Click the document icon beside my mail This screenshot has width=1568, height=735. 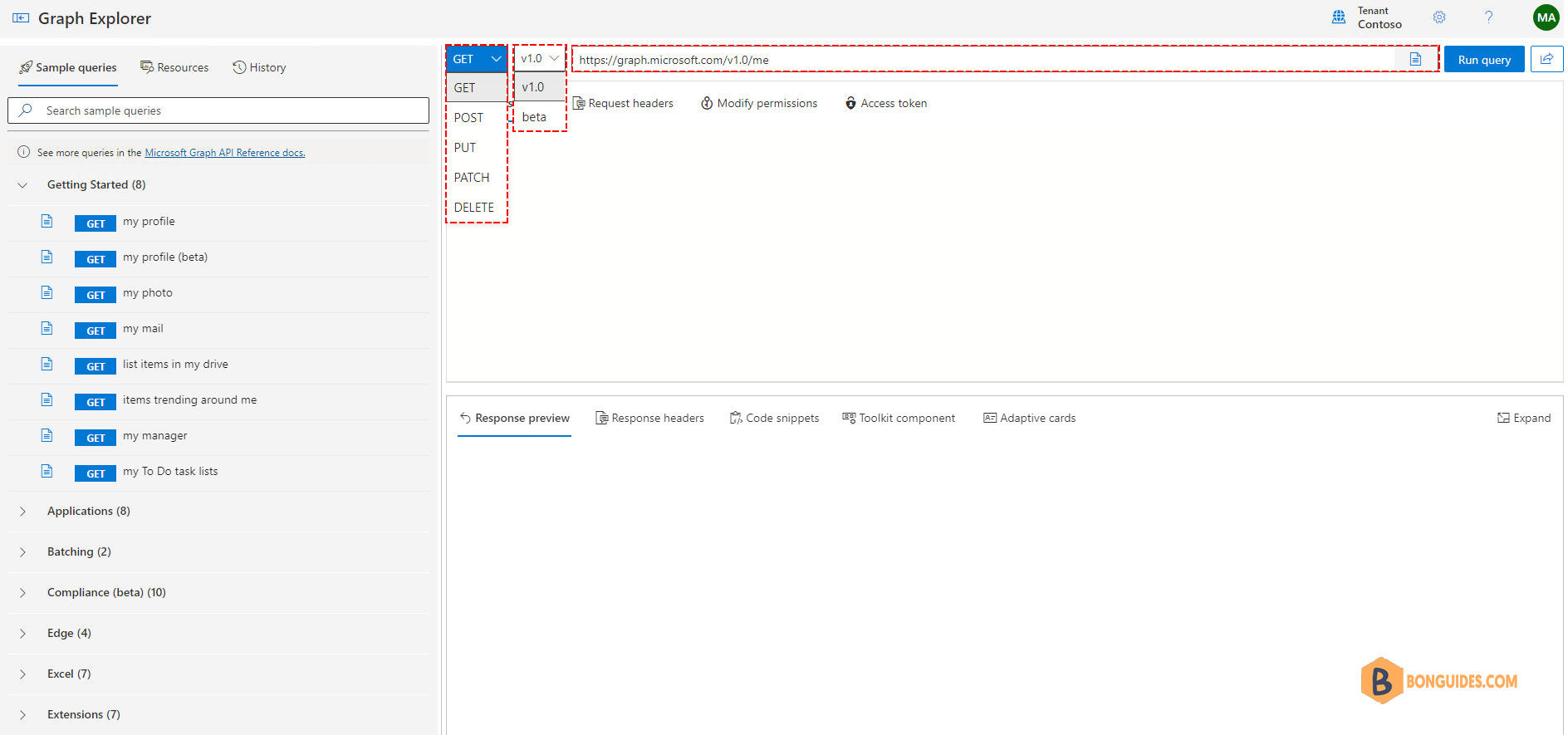47,328
